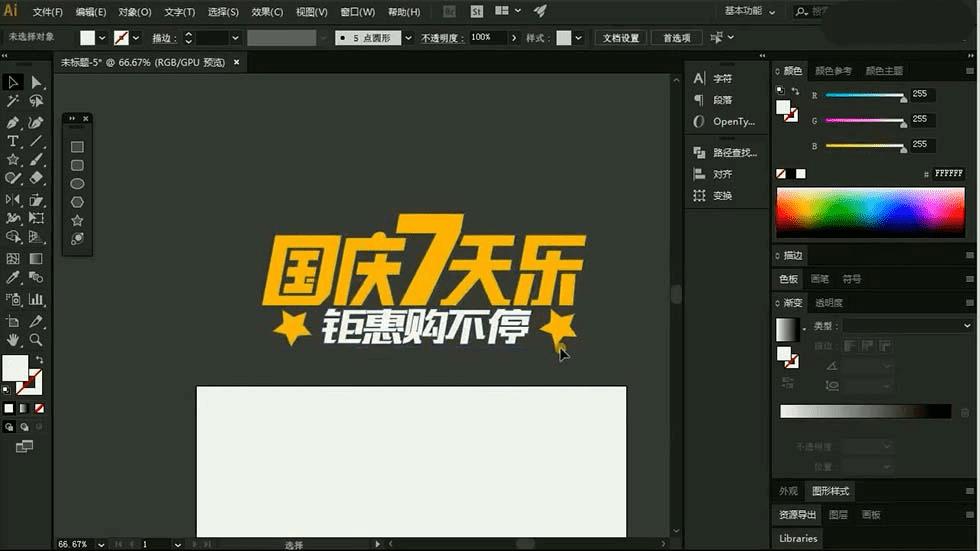
Task: Pick the star shape in floating panel
Action: pos(77,220)
